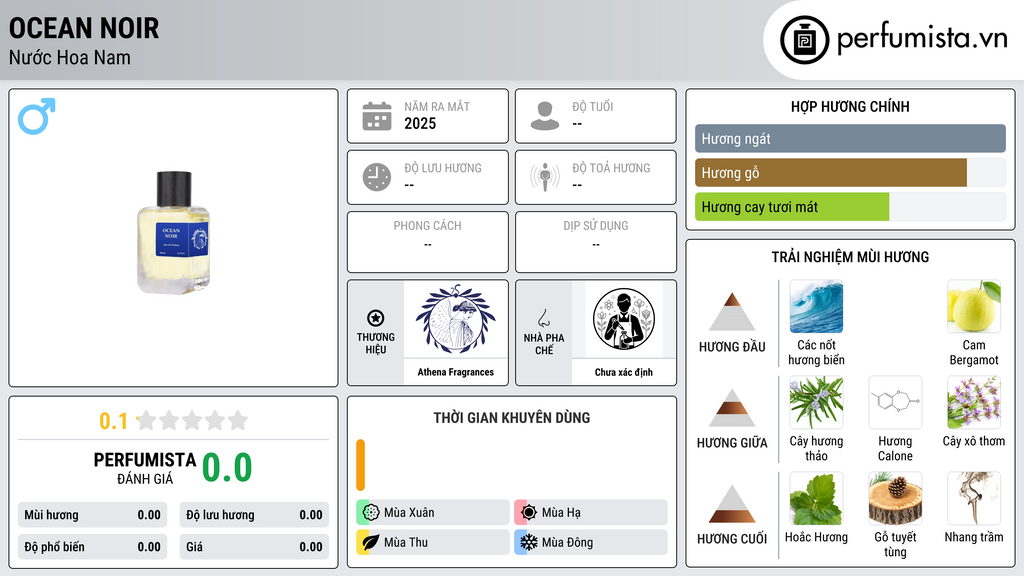This screenshot has width=1024, height=576.
Task: Click the person icon for Độ tuổi
Action: 545,116
